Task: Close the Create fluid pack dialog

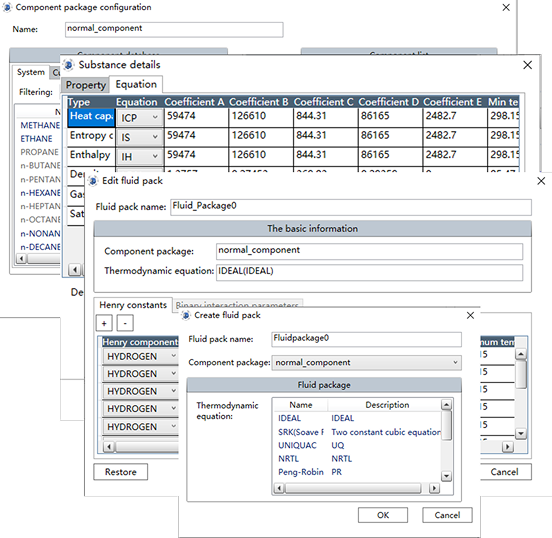Action: (470, 315)
